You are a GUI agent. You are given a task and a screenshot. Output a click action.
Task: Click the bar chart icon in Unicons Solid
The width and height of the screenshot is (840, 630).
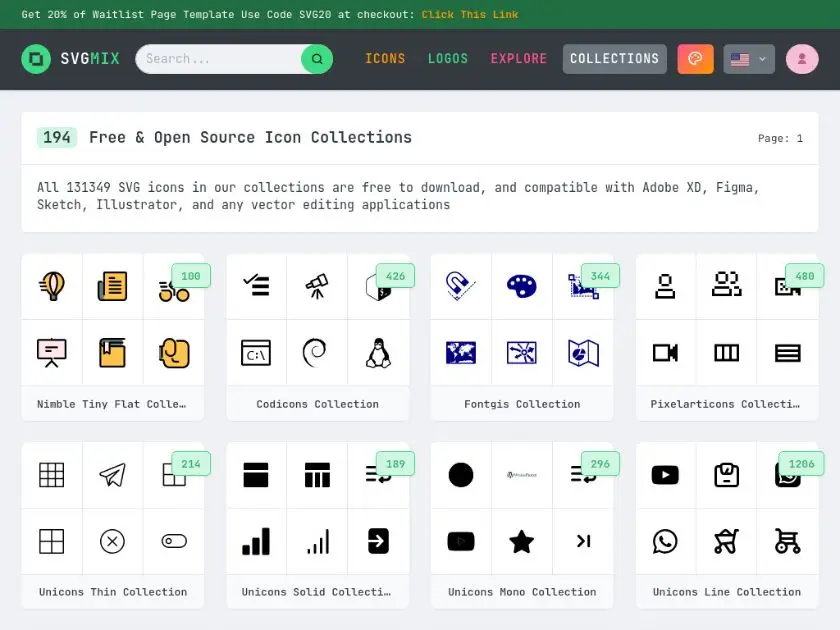point(256,541)
